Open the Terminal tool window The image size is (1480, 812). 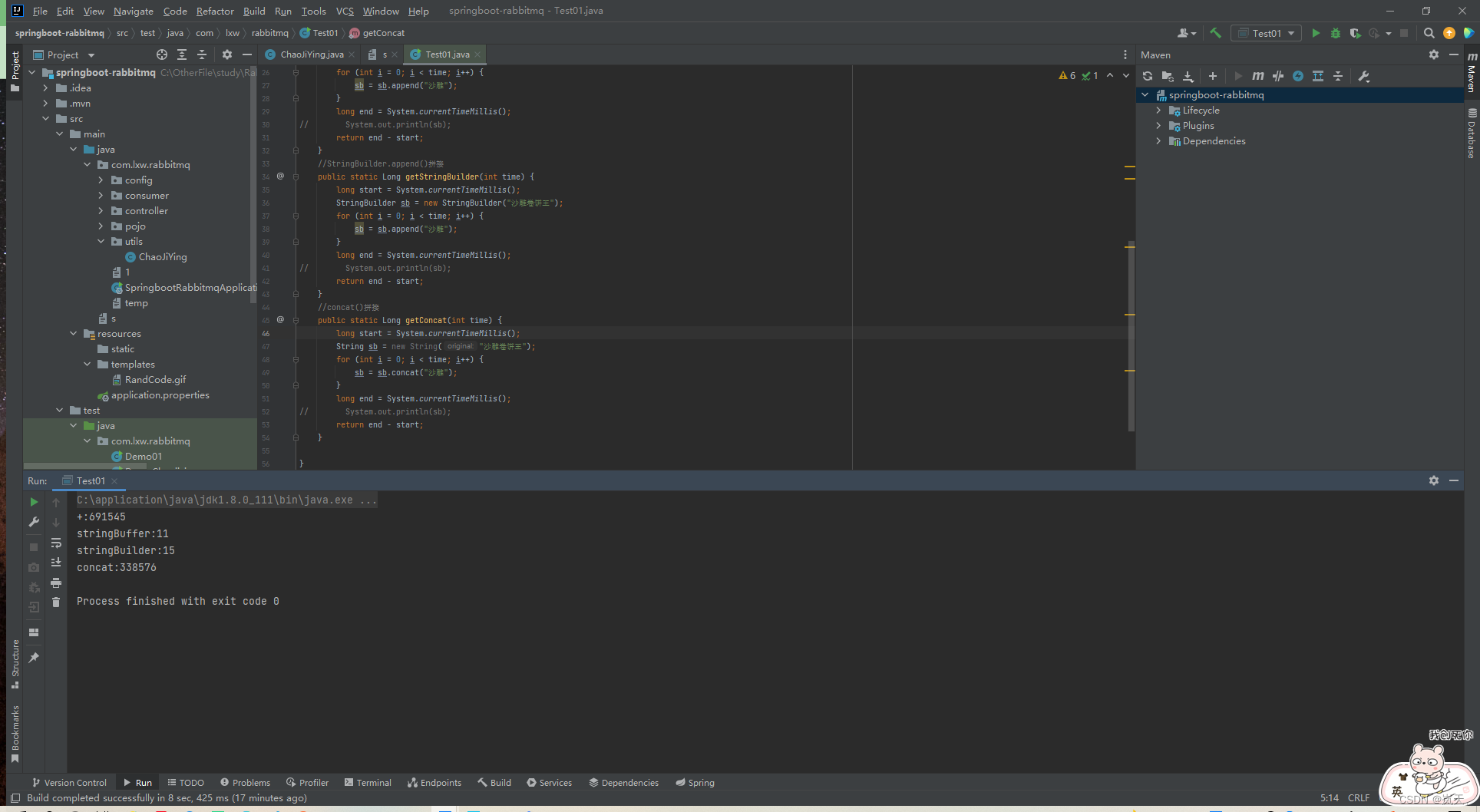coord(368,782)
